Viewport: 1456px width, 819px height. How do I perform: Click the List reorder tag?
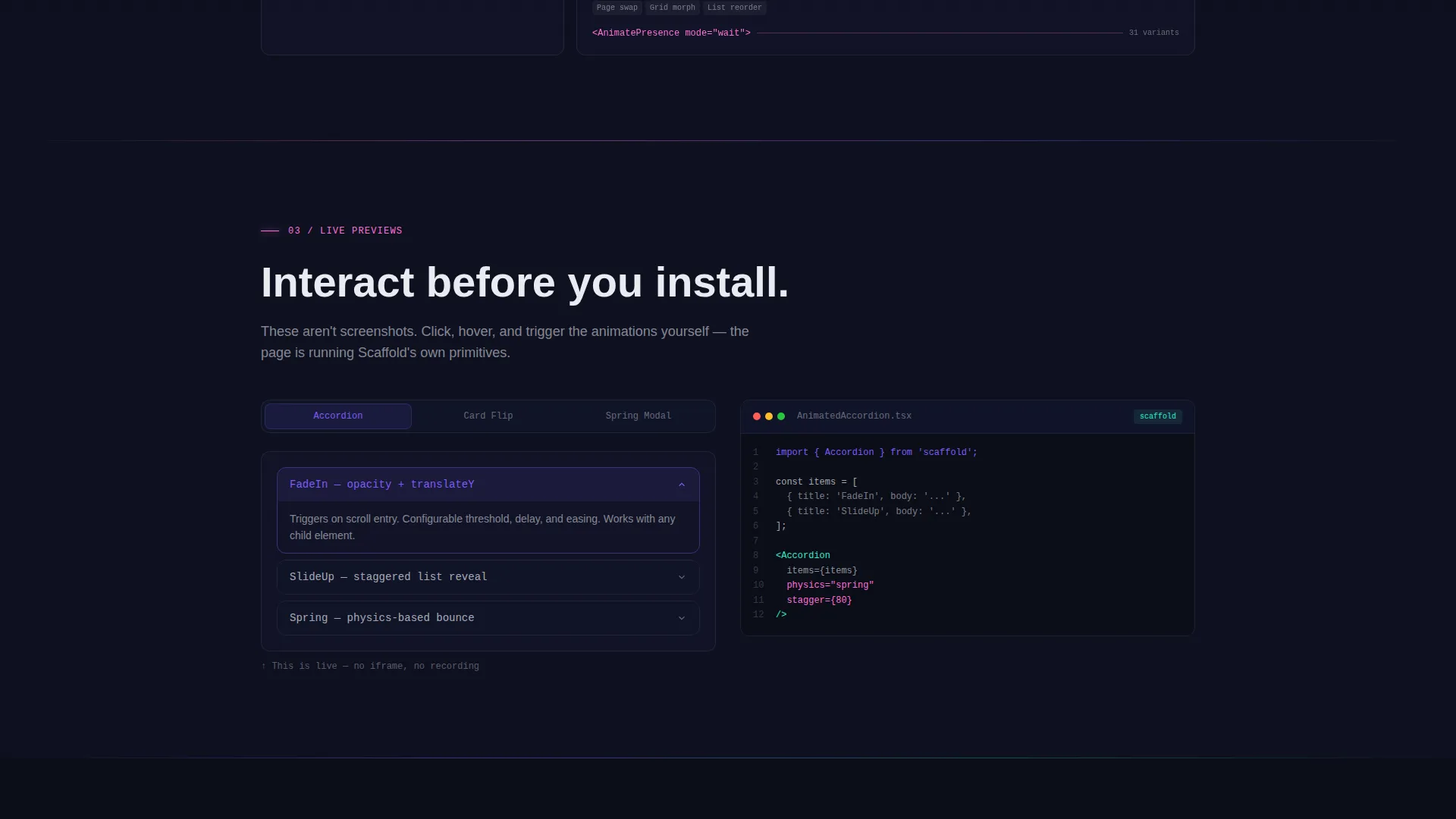(735, 8)
